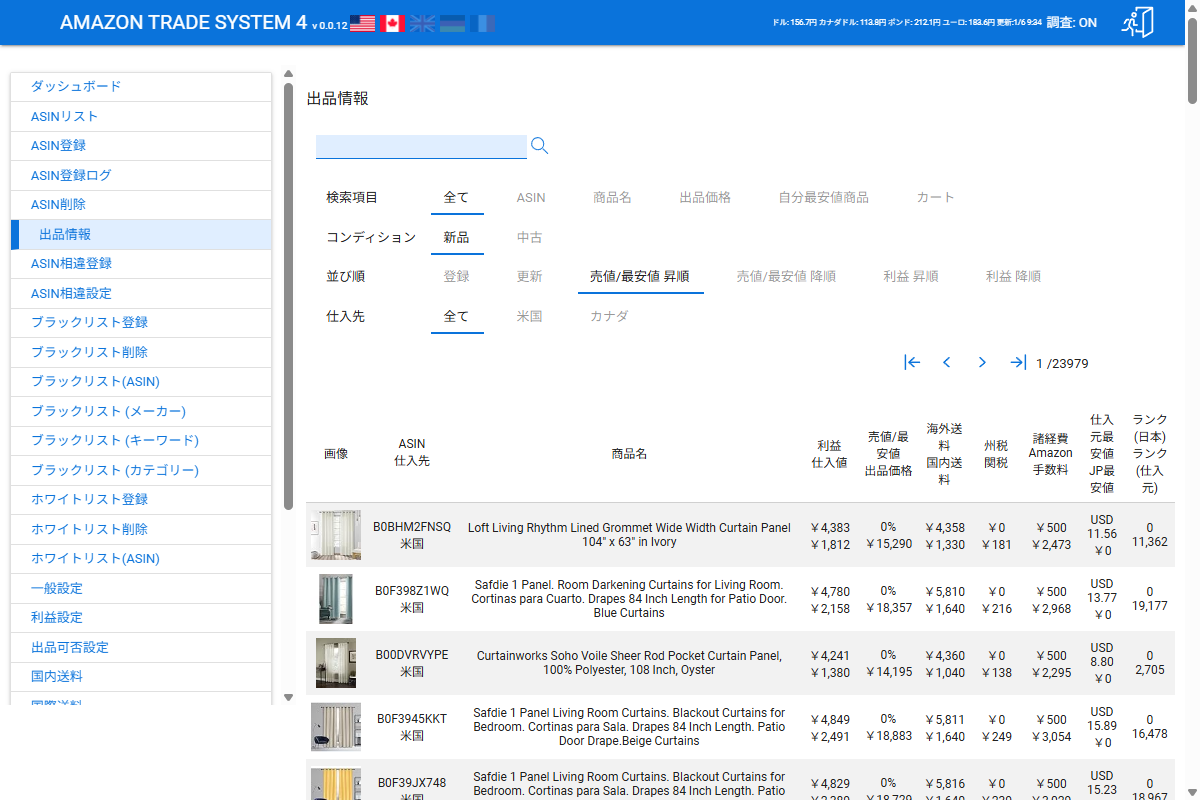This screenshot has width=1200, height=800.
Task: Click the B0BHM2FNSQ curtain product thumbnail
Action: point(335,536)
